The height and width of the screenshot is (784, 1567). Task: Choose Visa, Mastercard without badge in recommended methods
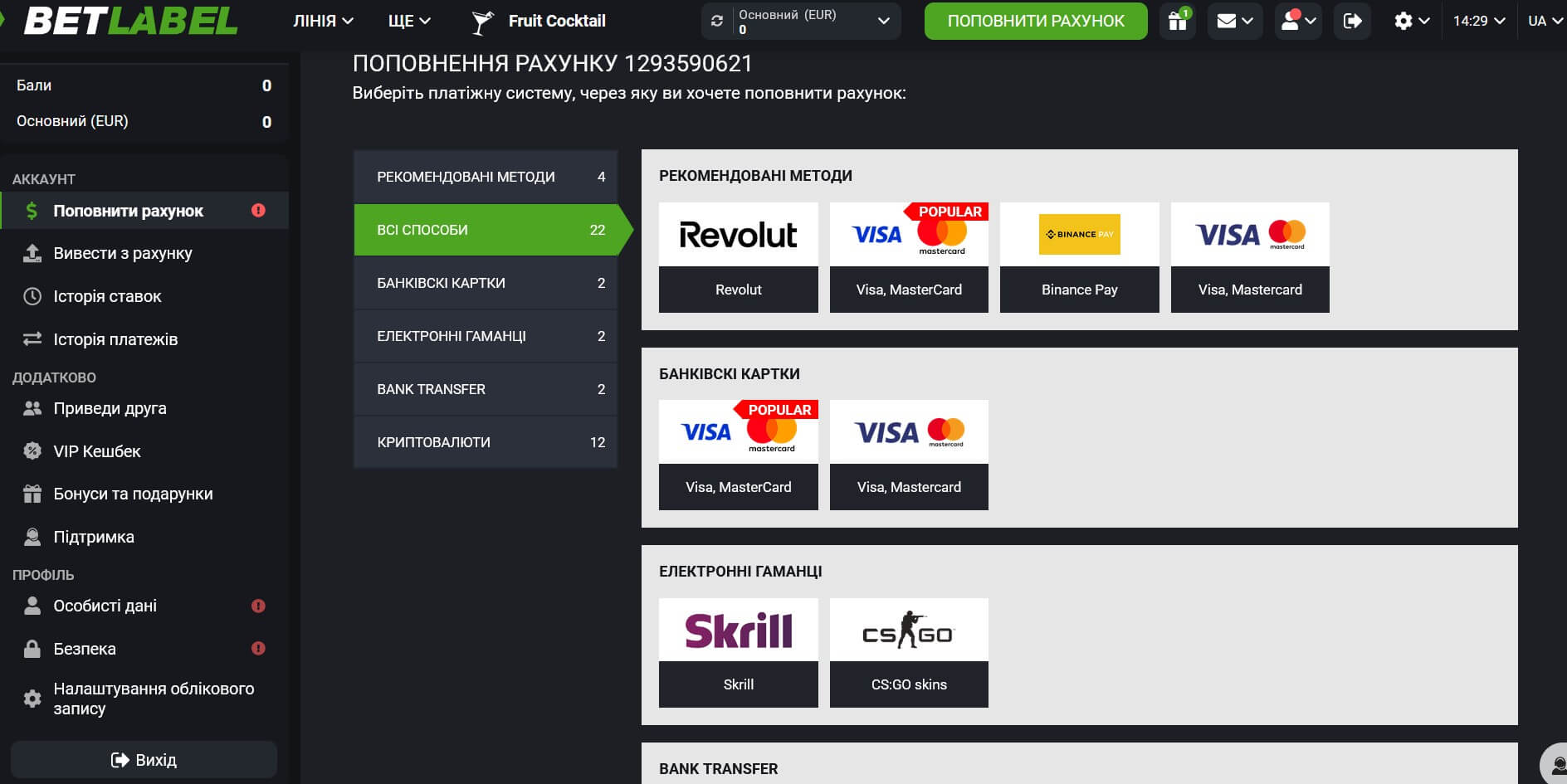pyautogui.click(x=1250, y=257)
